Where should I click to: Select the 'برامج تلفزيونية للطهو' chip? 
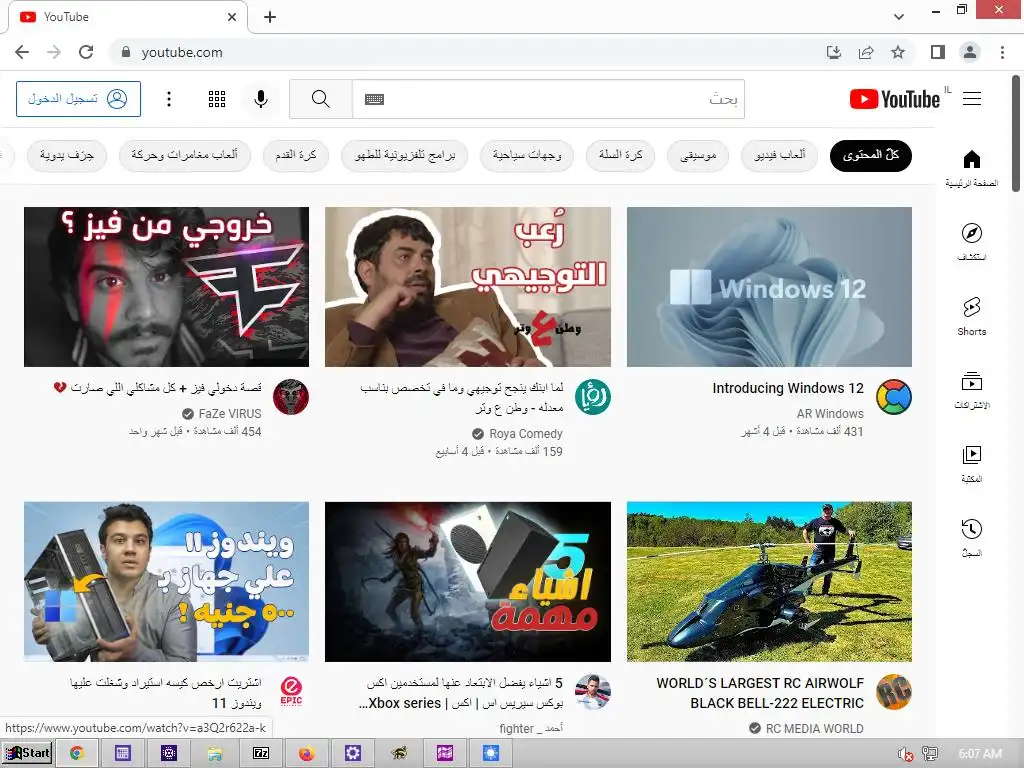(x=404, y=155)
